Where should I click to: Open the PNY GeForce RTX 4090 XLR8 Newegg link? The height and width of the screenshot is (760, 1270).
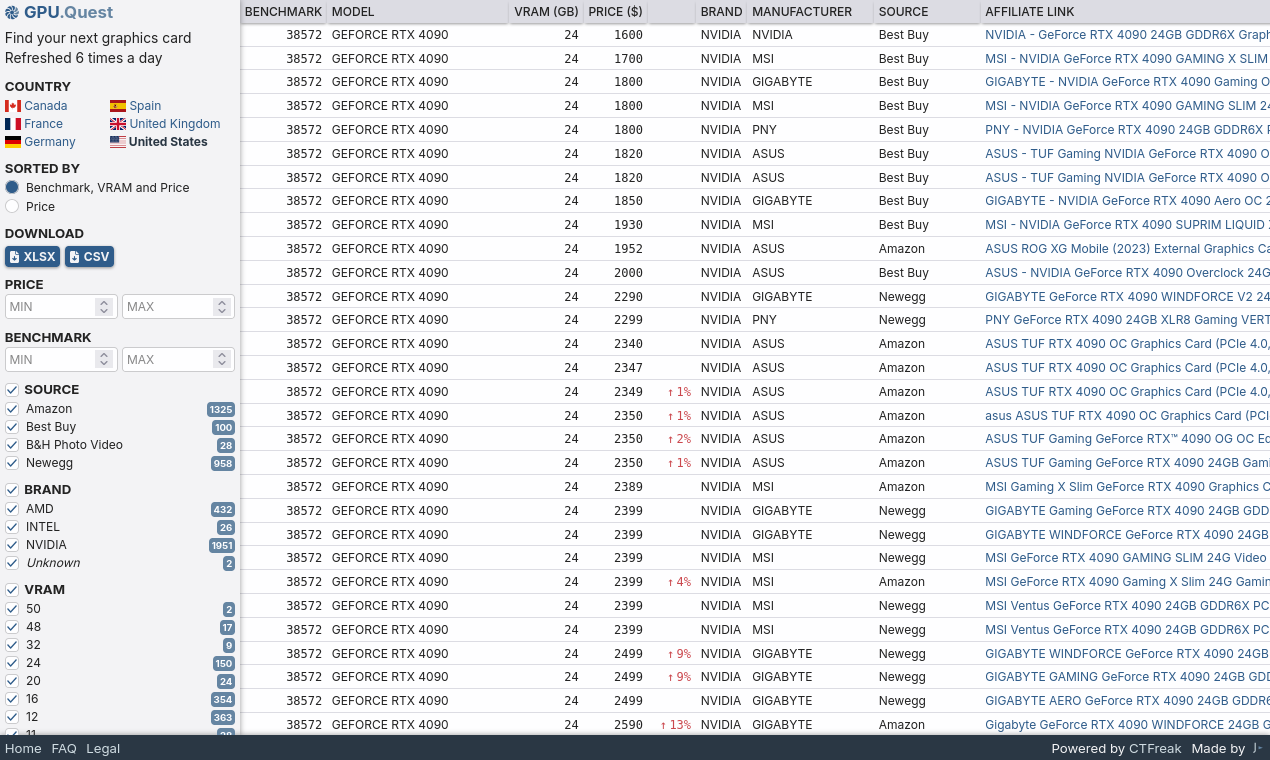(1127, 320)
